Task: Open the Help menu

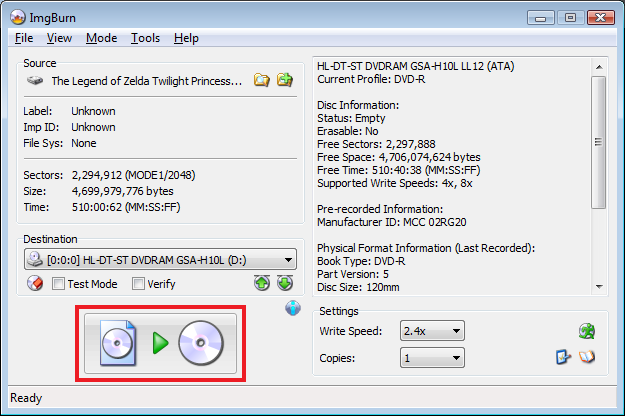Action: 186,38
